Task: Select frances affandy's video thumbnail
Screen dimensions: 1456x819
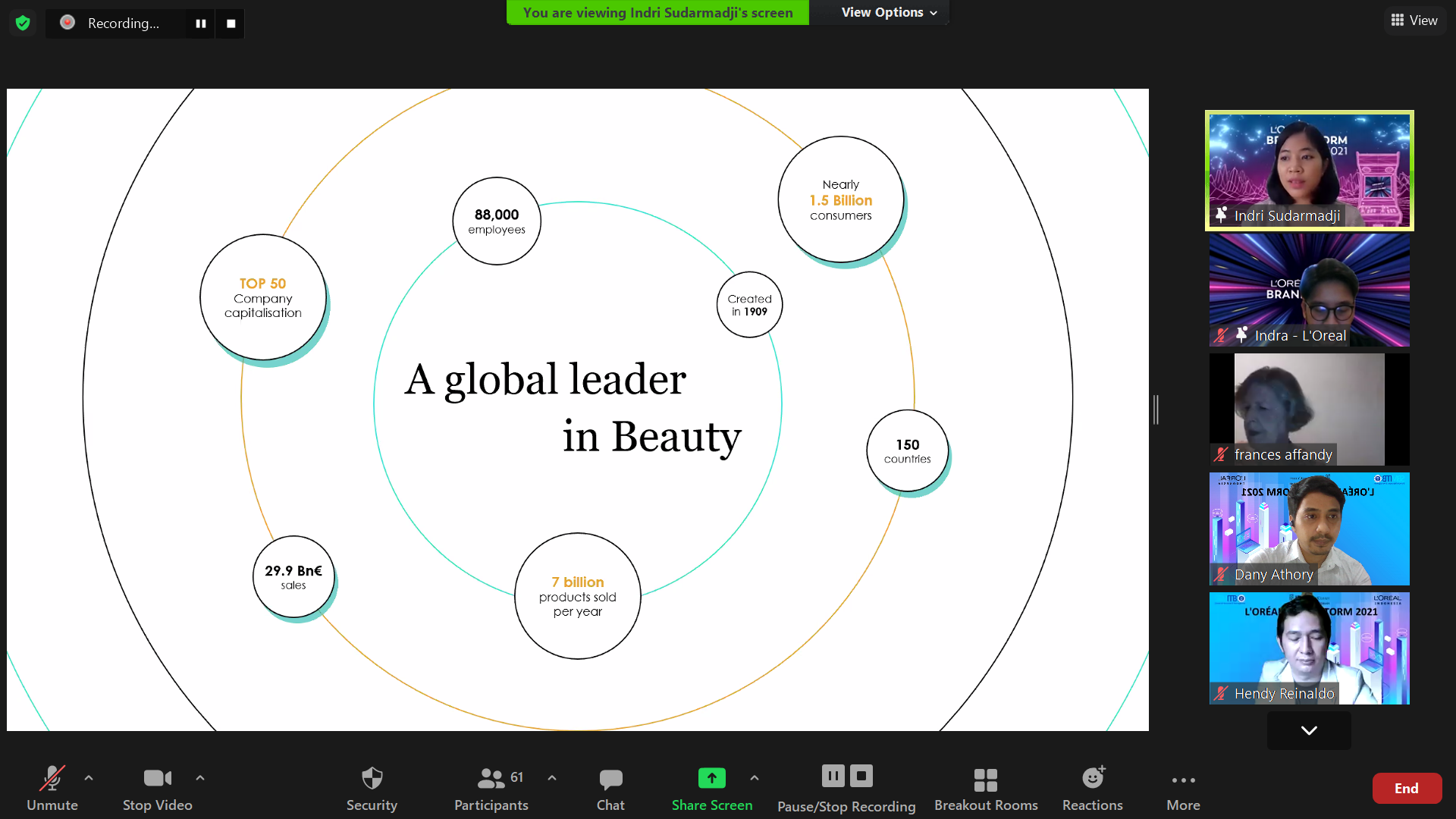Action: tap(1310, 409)
